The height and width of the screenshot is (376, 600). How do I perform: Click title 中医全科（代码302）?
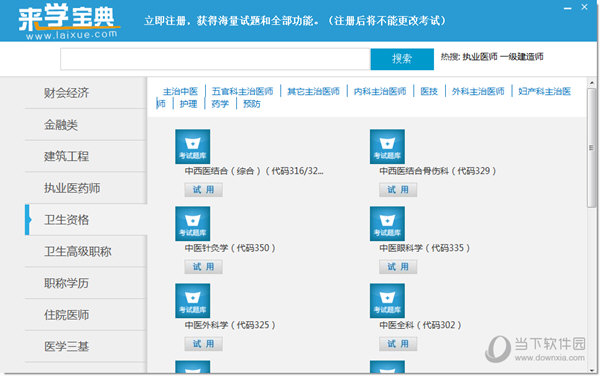coord(420,326)
